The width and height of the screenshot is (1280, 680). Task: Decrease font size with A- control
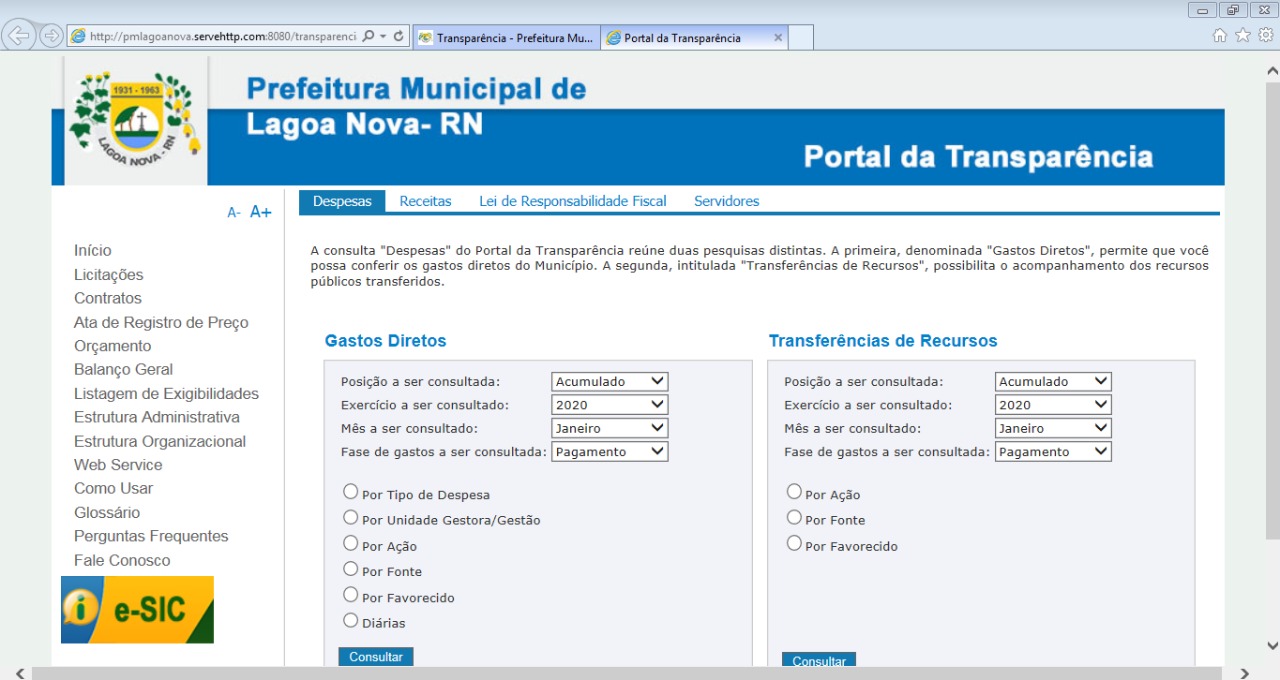click(234, 212)
